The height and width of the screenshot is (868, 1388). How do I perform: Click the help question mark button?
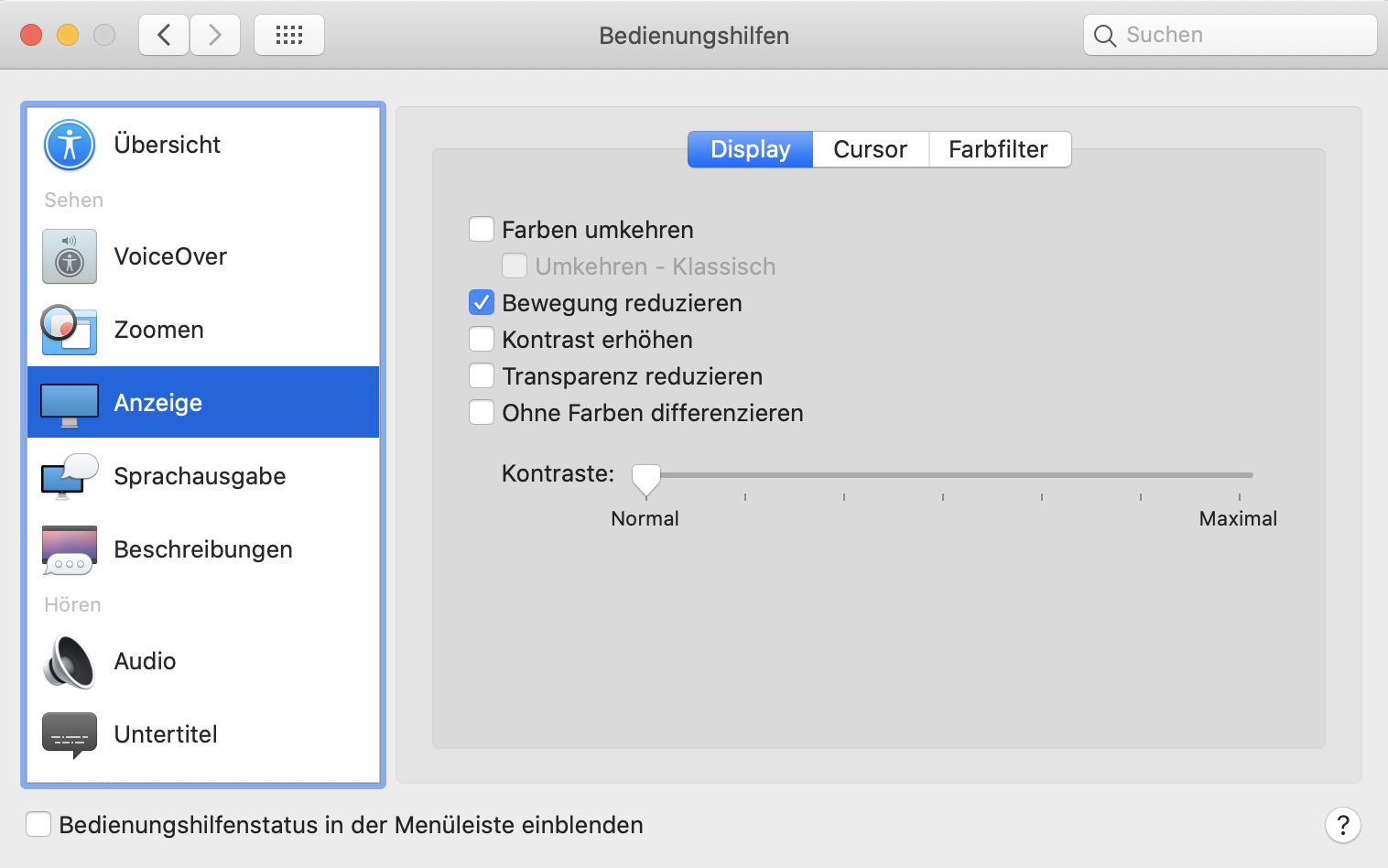tap(1342, 825)
